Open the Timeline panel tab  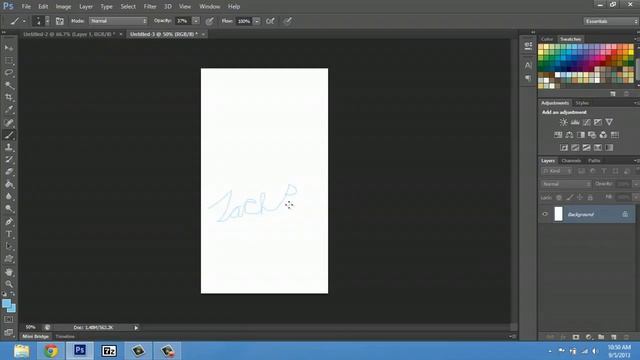pos(65,336)
